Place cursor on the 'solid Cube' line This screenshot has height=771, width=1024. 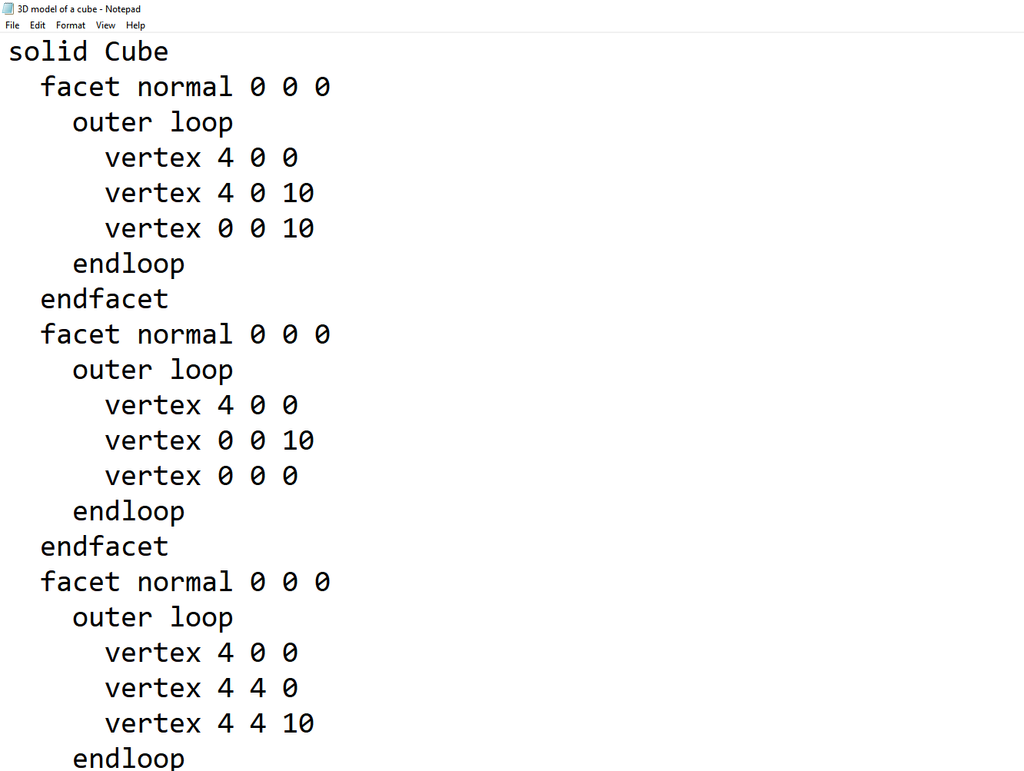coord(88,51)
